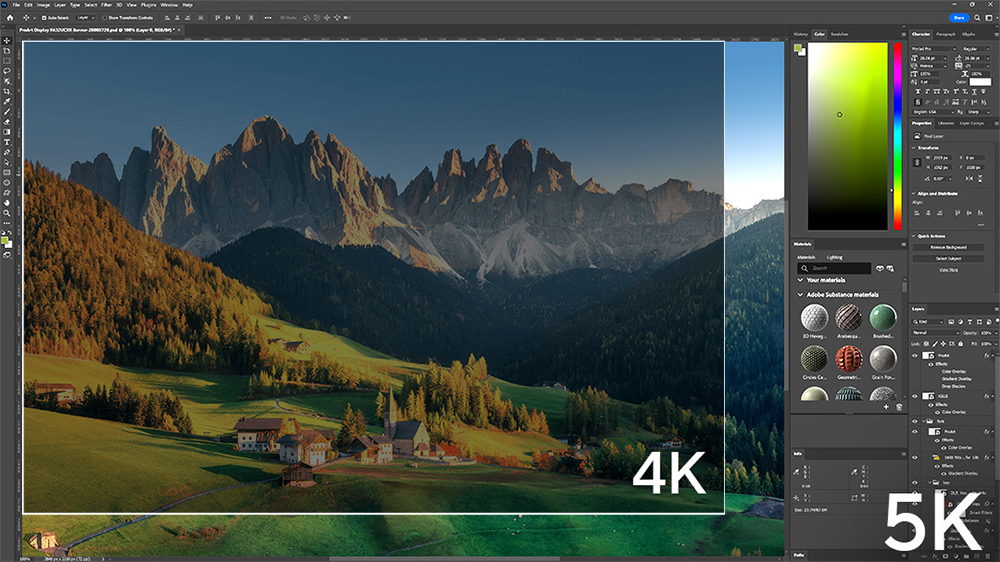Click the Home icon in options bar
This screenshot has height=562, width=1000.
tap(8, 18)
